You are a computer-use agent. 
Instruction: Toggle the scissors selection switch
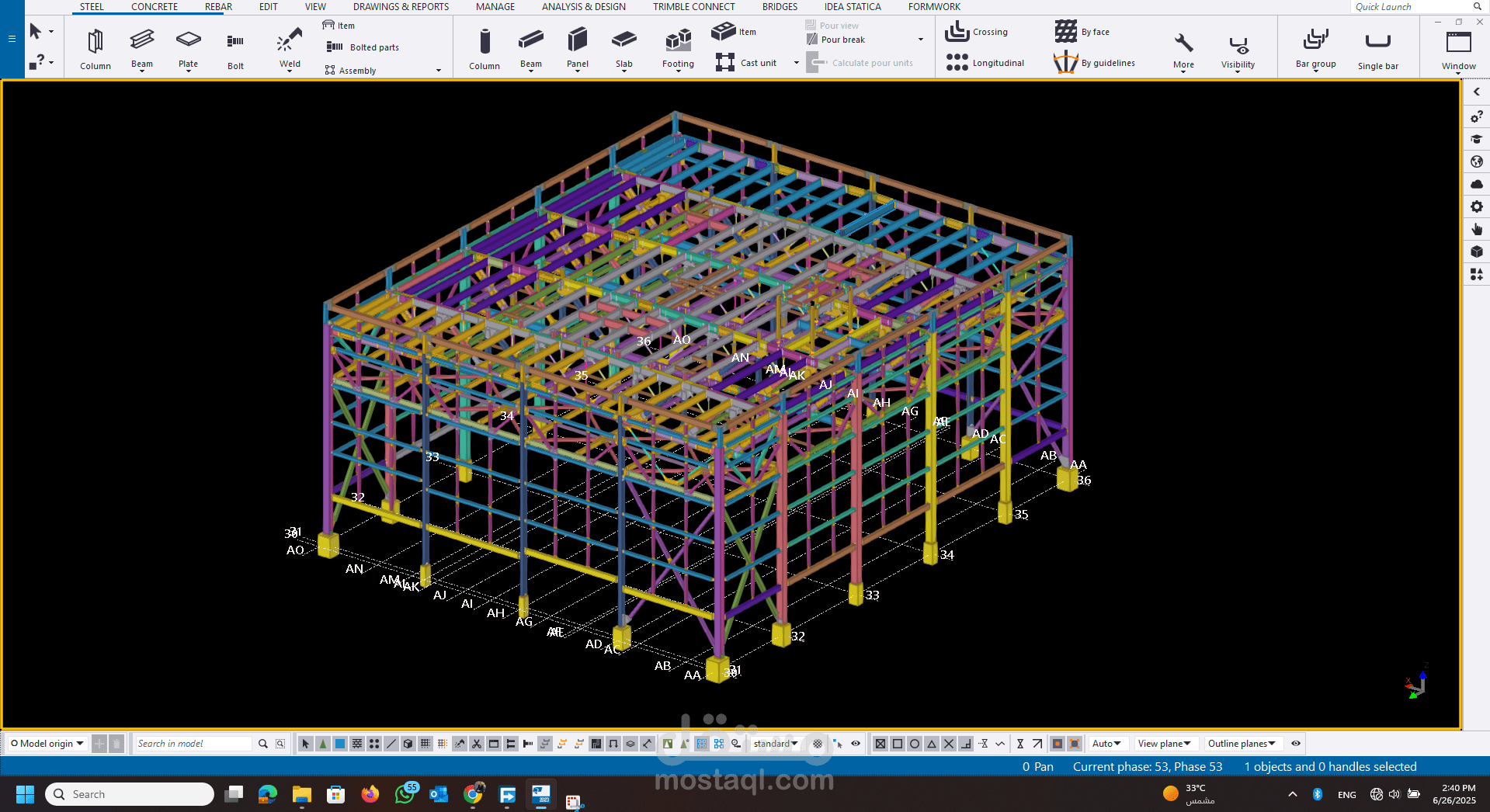(477, 744)
